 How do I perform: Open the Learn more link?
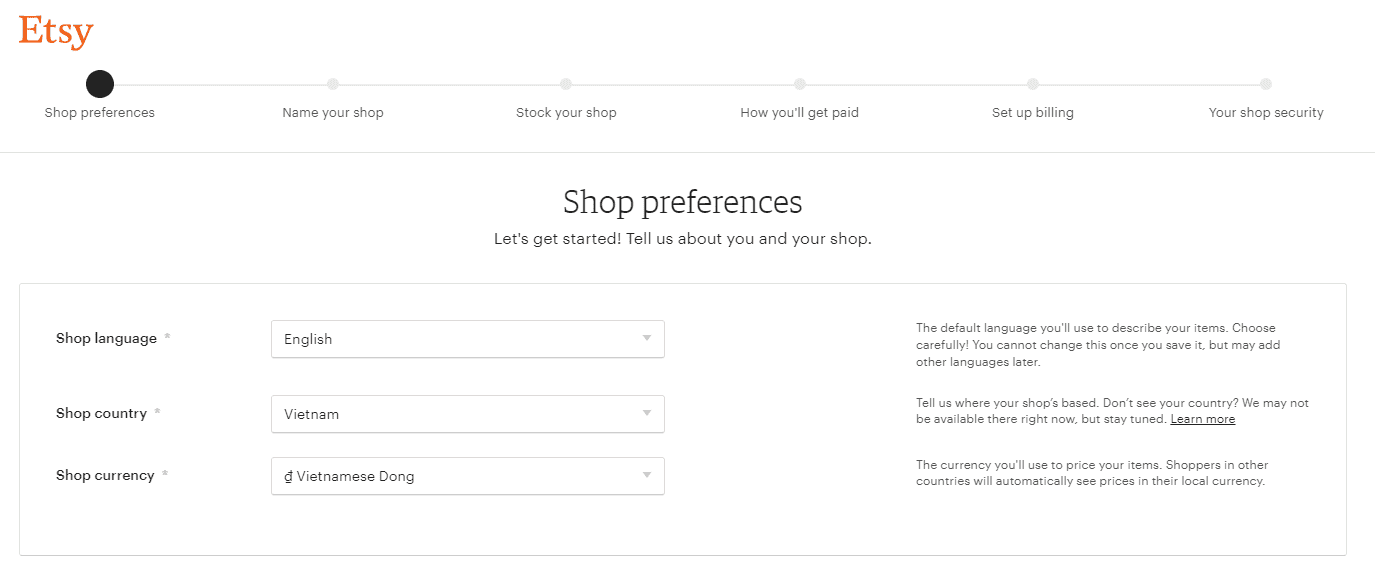(x=1203, y=419)
